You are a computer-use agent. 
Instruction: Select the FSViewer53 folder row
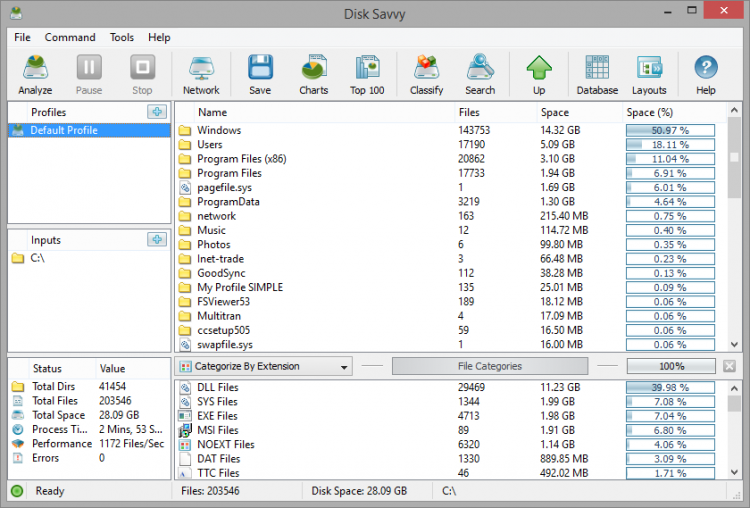[x=450, y=302]
